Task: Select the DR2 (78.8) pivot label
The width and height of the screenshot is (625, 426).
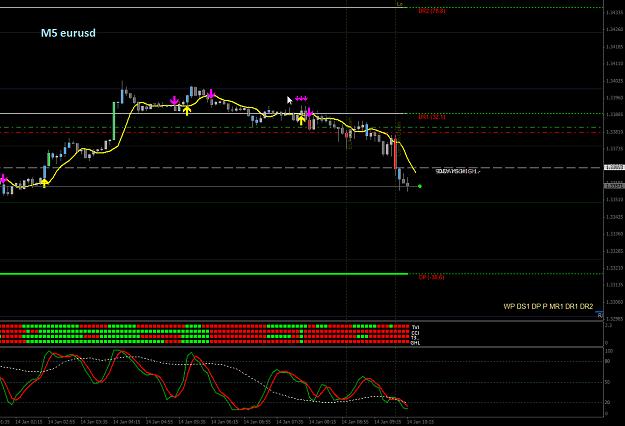Action: pos(432,11)
